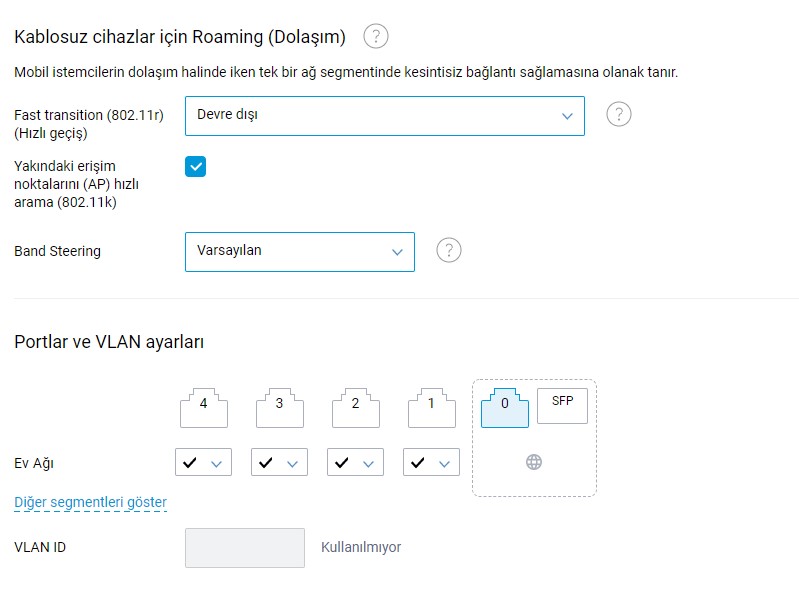Open Fast transition (802.11r) dropdown
Screen dimensions: 799x593
pos(385,116)
